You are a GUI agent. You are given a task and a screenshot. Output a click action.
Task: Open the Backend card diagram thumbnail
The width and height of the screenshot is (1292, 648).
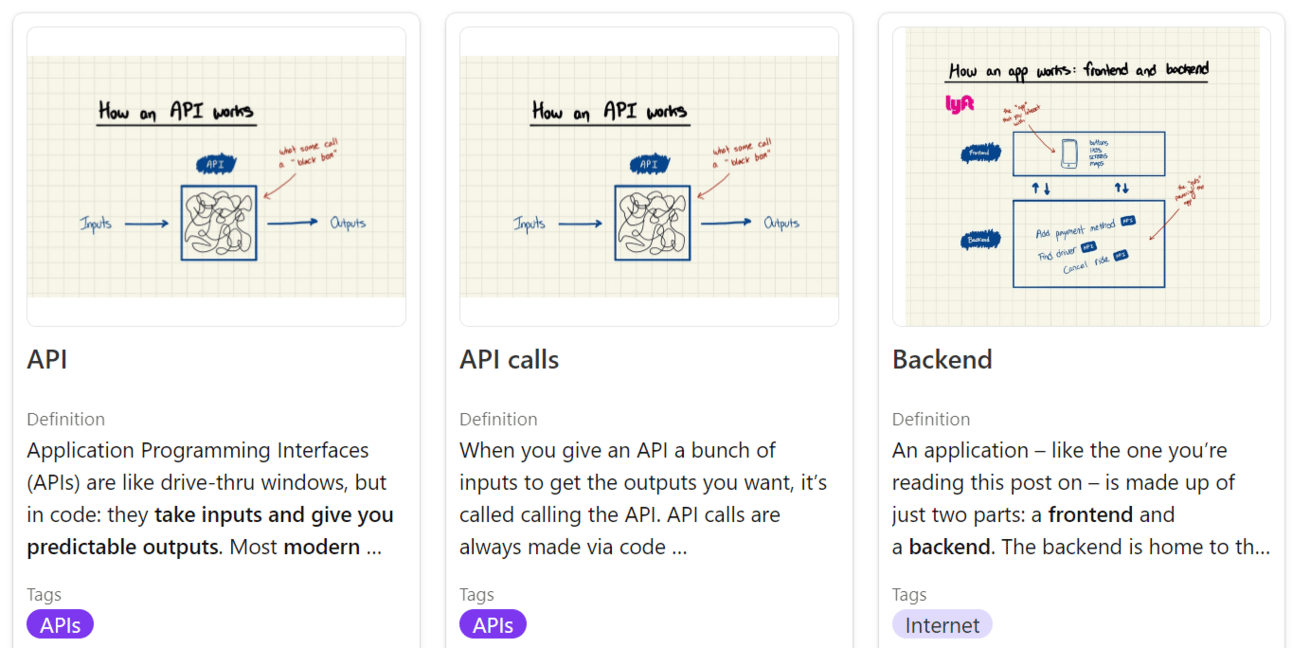[1081, 177]
